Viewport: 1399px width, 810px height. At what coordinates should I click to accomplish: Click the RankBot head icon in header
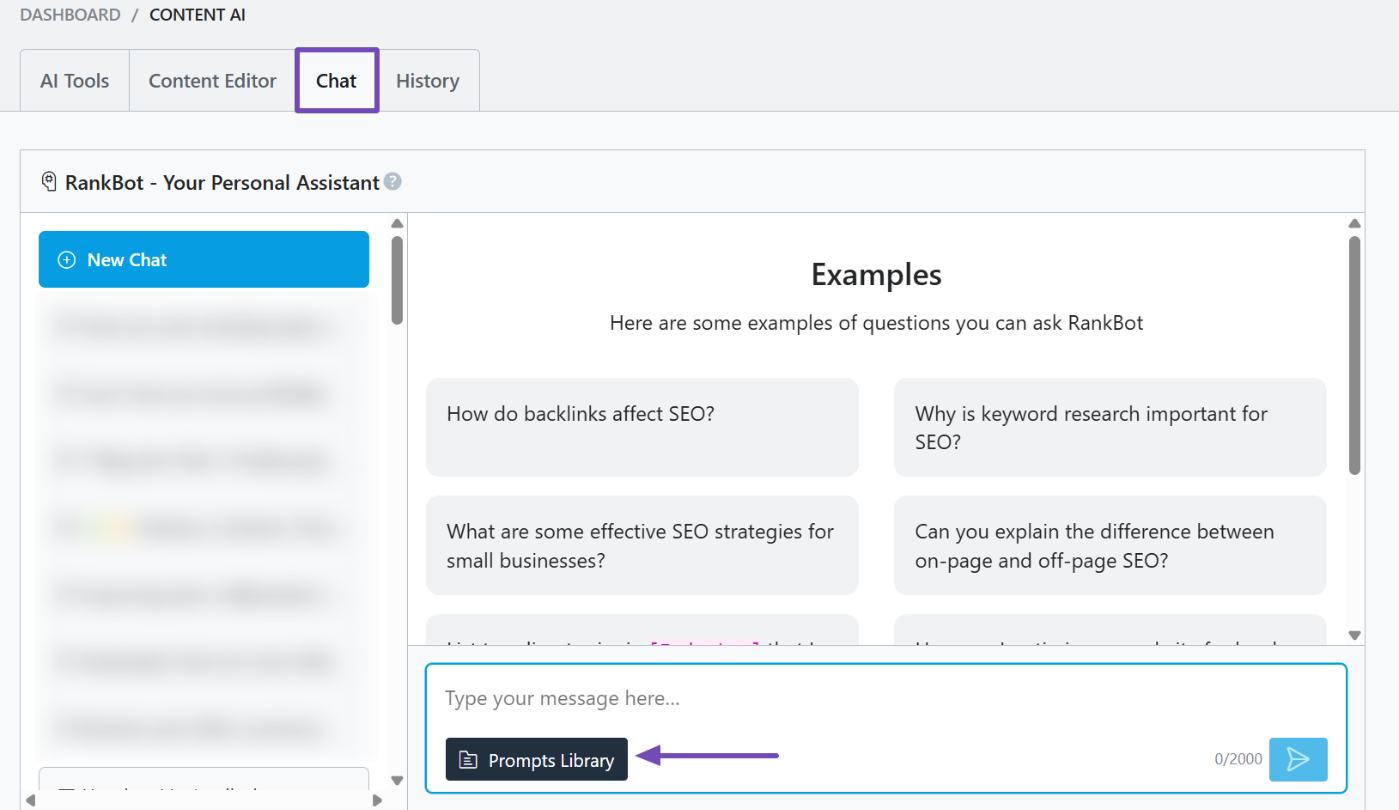[x=49, y=182]
